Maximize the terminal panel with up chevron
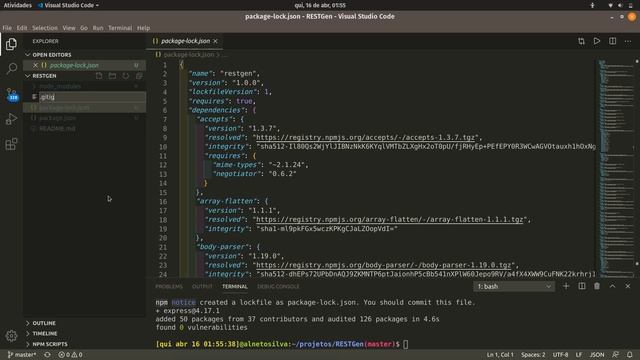Image resolution: width=640 pixels, height=360 pixels. tap(612, 287)
